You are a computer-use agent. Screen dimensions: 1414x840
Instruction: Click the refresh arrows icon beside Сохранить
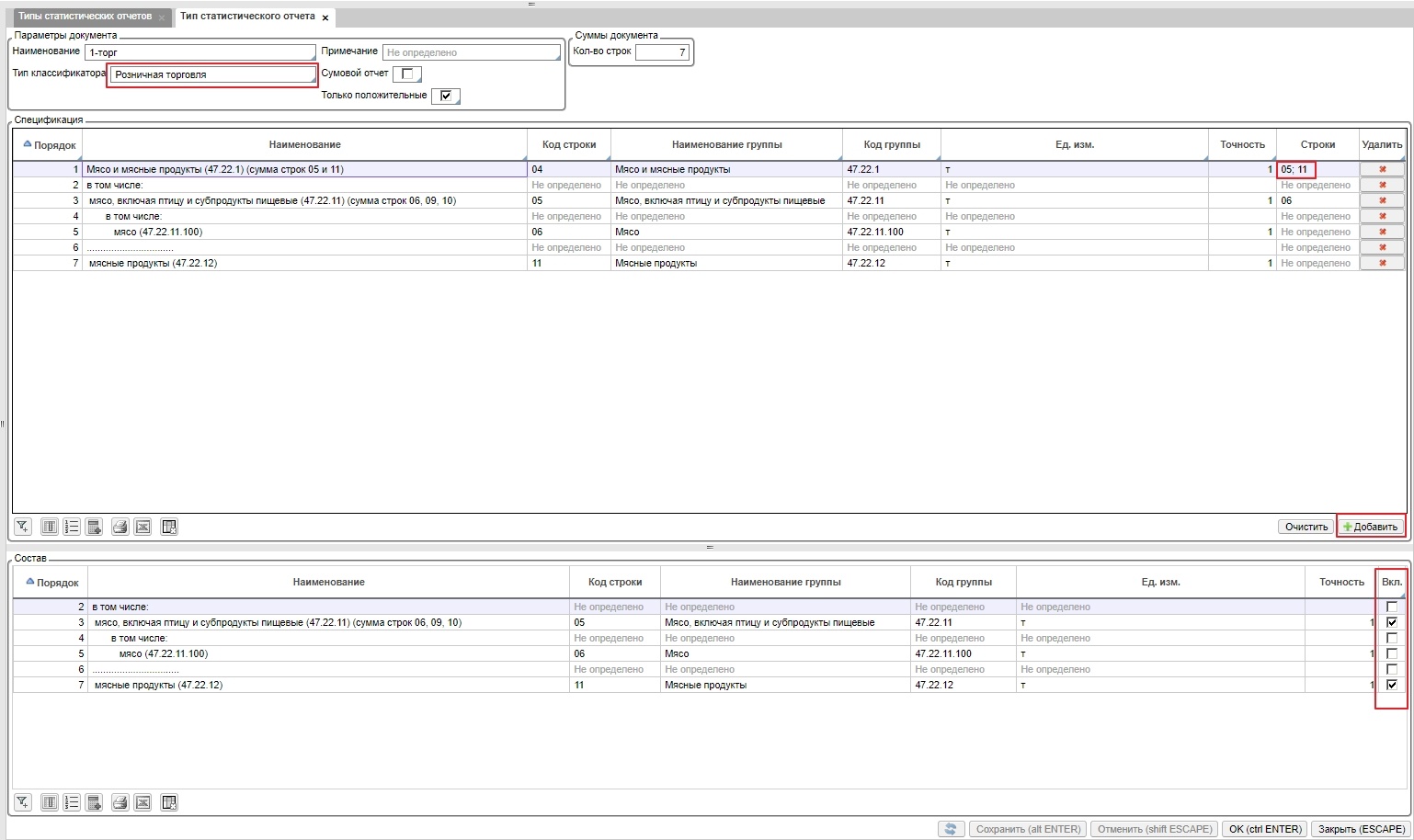coord(951,829)
